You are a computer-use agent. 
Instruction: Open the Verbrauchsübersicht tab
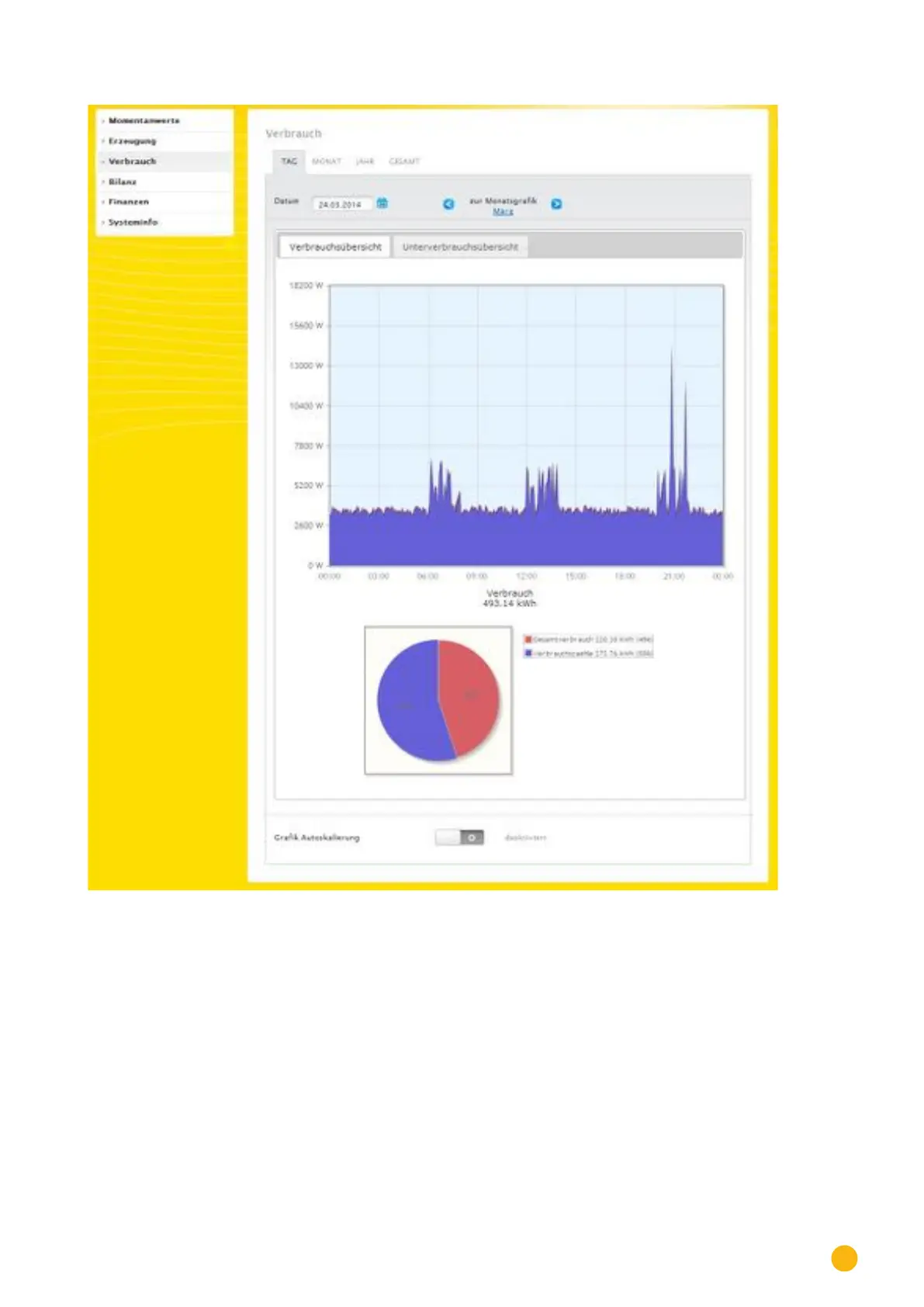click(x=335, y=247)
